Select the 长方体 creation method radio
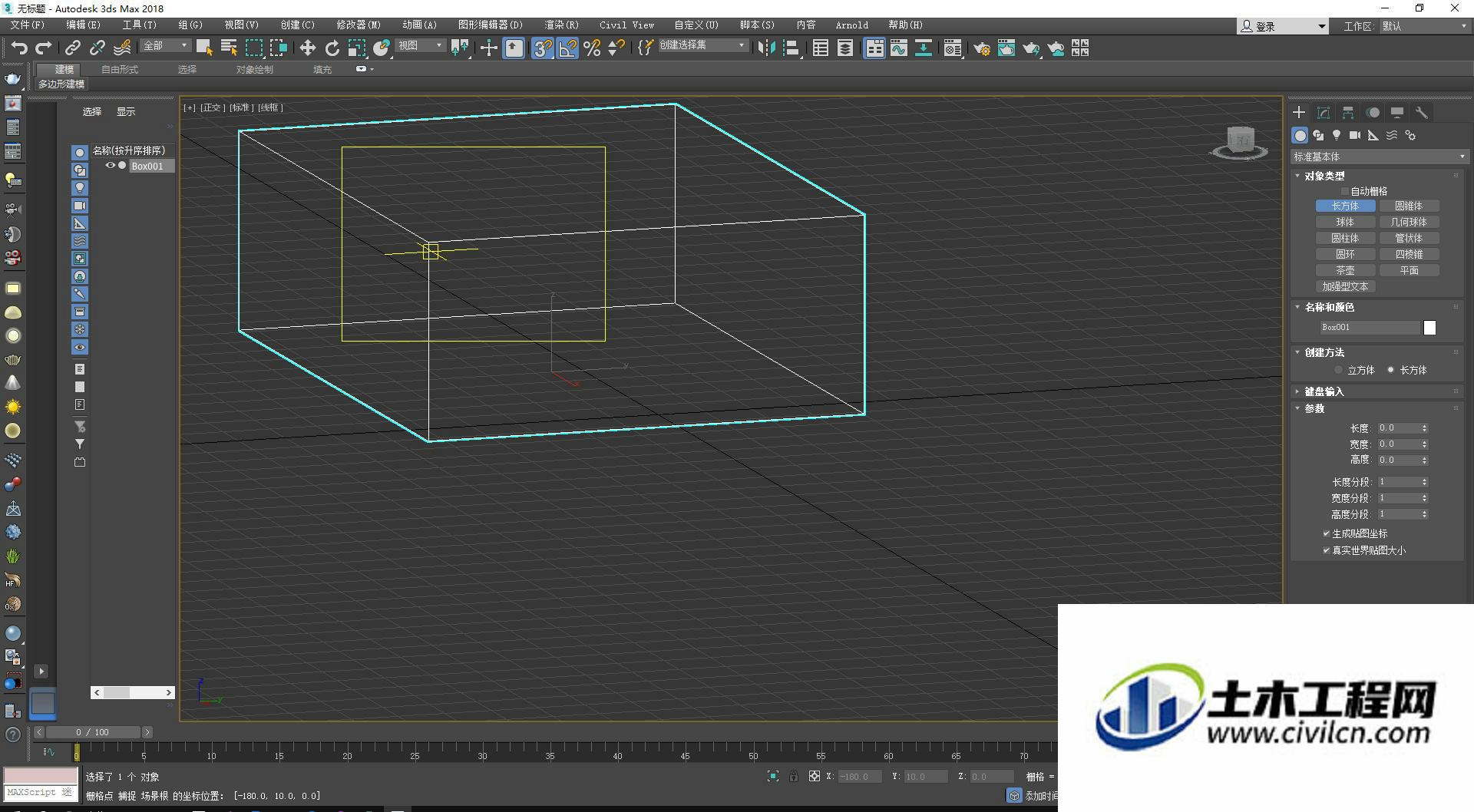This screenshot has height=812, width=1474. click(x=1390, y=370)
